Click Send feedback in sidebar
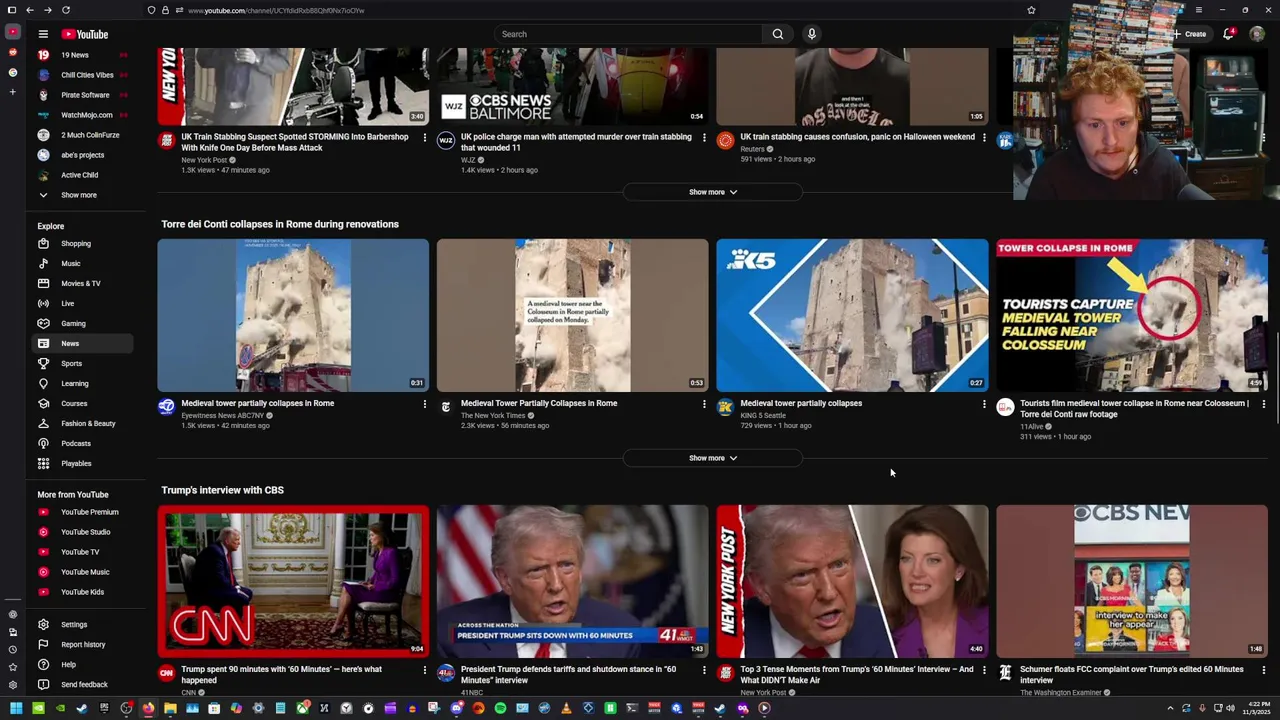 [x=82, y=684]
